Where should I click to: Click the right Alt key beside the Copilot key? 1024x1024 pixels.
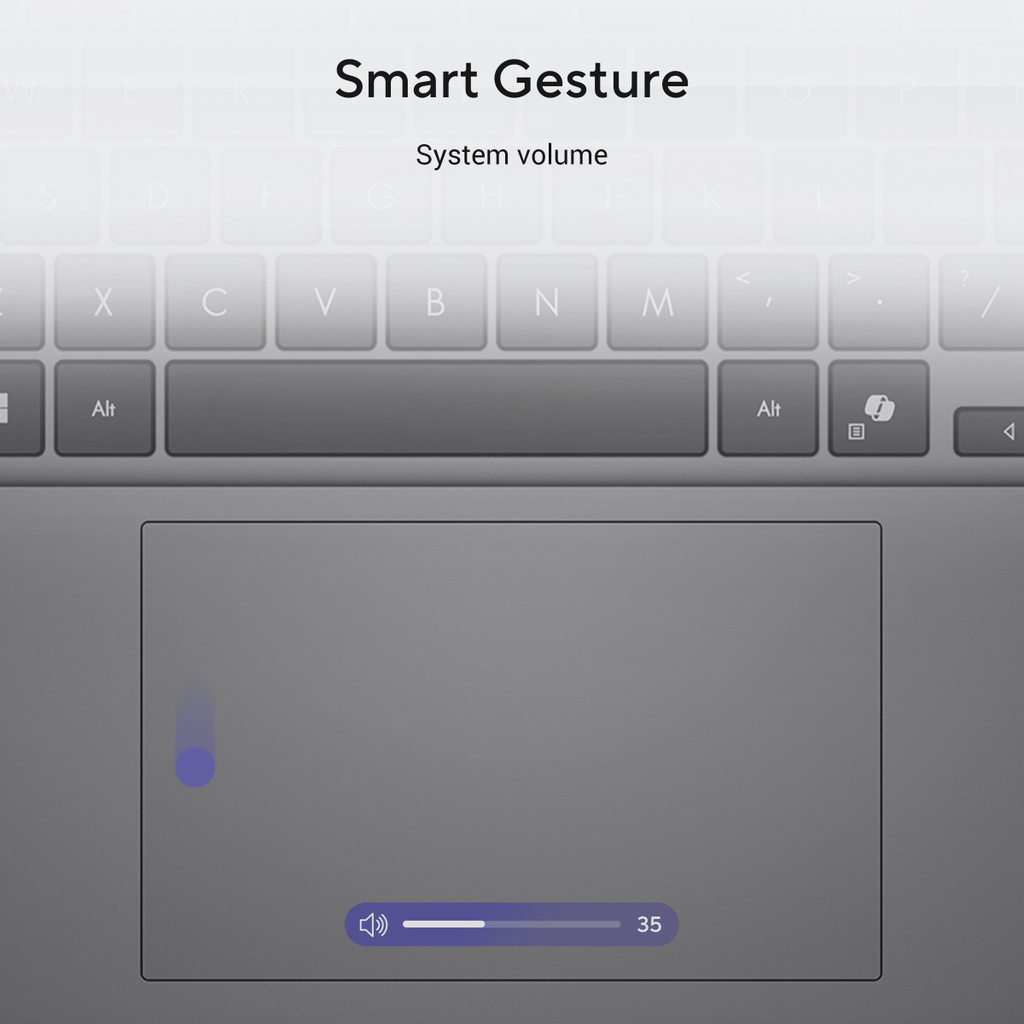click(x=768, y=408)
